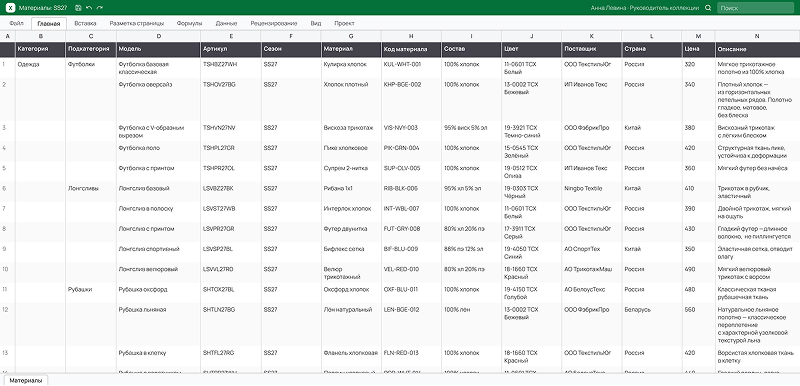Select material cell Фланель хлопковая
This screenshot has width=800, height=386.
[x=351, y=356]
